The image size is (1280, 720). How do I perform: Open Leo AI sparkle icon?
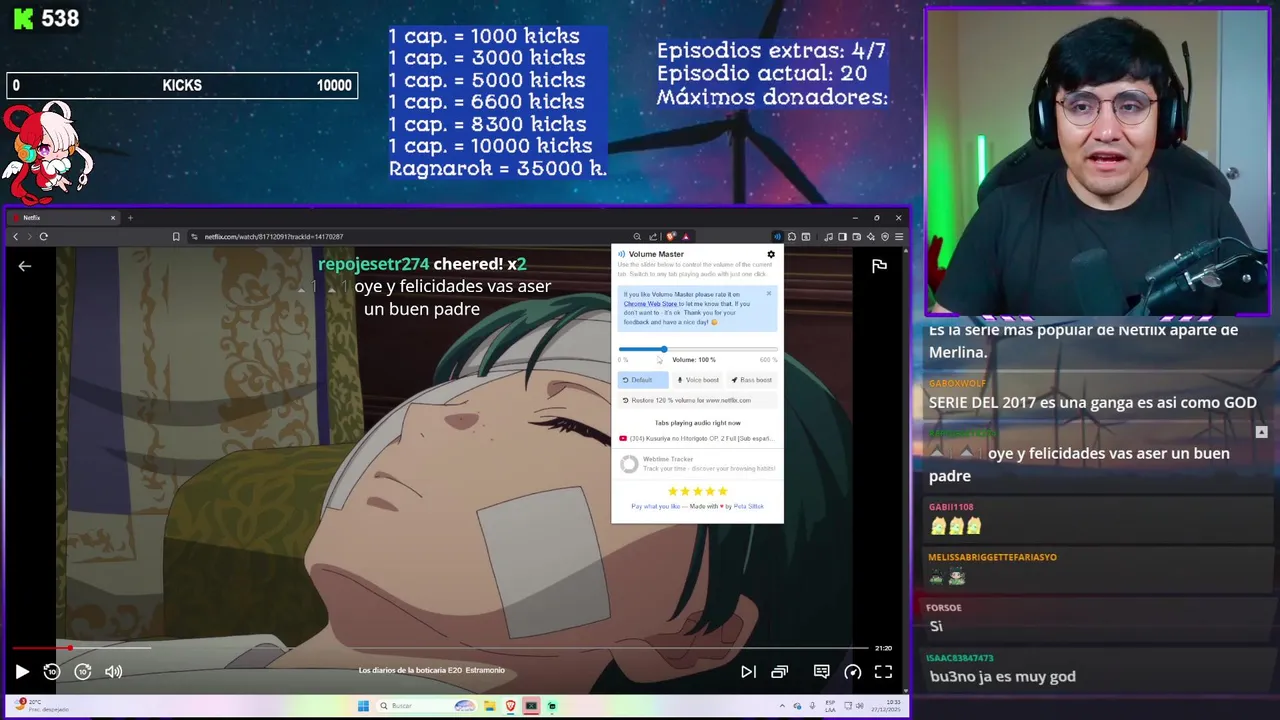point(871,237)
